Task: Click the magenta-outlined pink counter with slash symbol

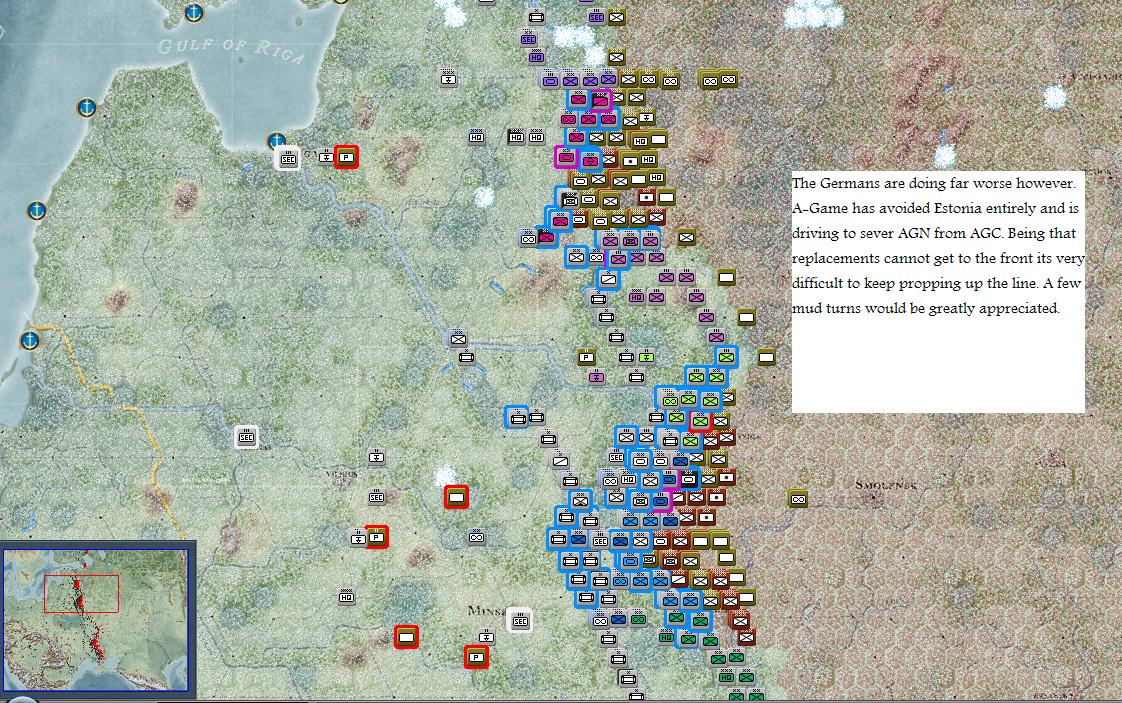Action: 600,100
